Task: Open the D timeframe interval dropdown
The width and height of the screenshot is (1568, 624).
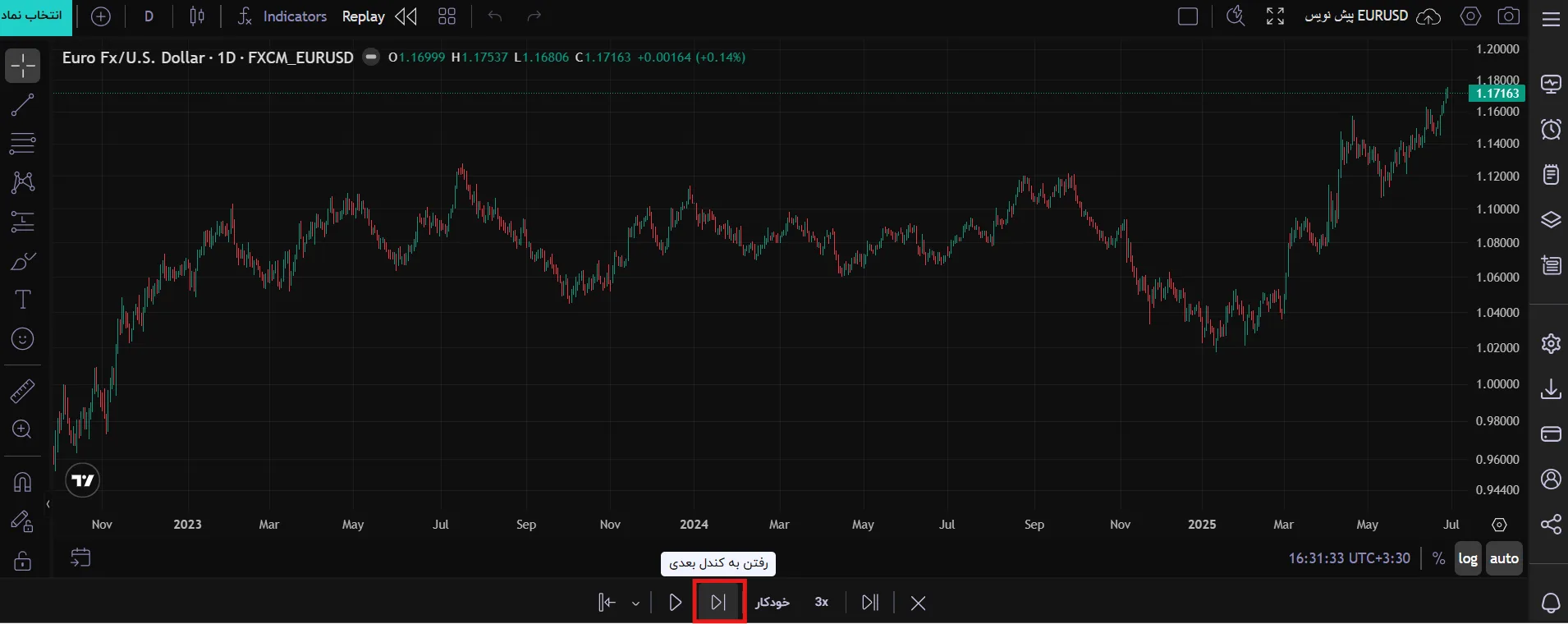Action: [x=149, y=16]
